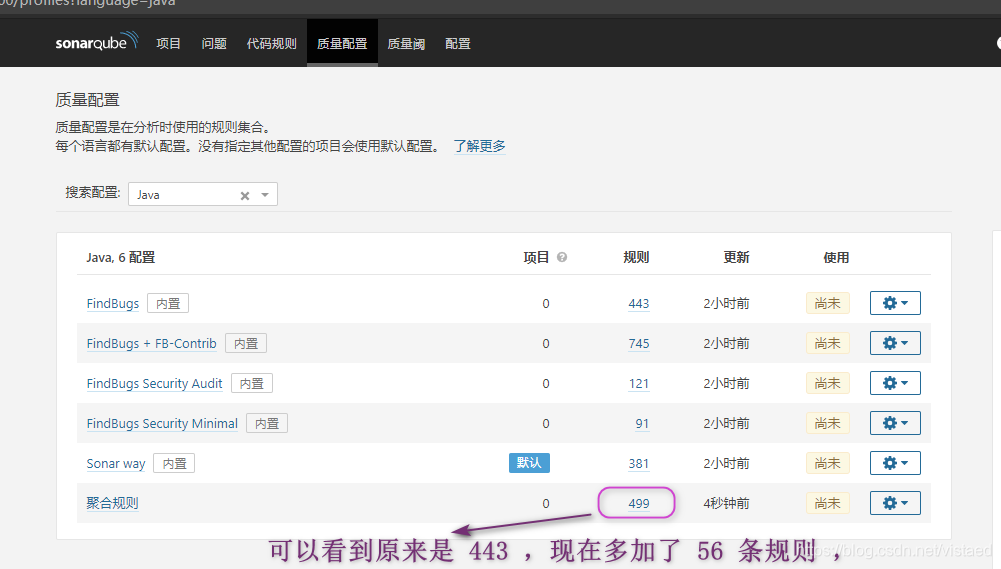Screen dimensions: 1001x569
Task: Click 尚未 status in the 聚合规则 row
Action: coord(827,503)
